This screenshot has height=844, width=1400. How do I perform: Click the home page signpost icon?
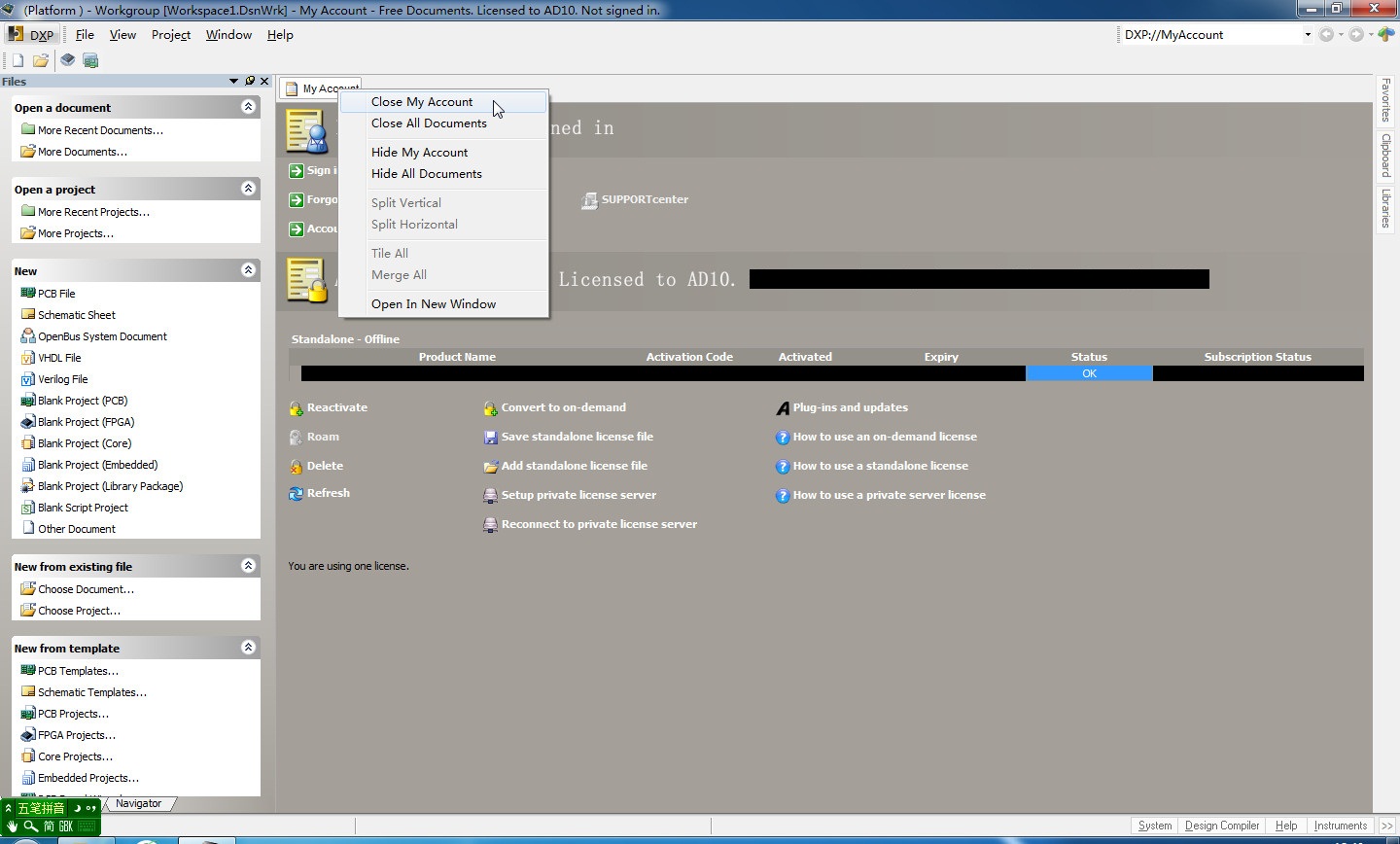pyautogui.click(x=1386, y=34)
